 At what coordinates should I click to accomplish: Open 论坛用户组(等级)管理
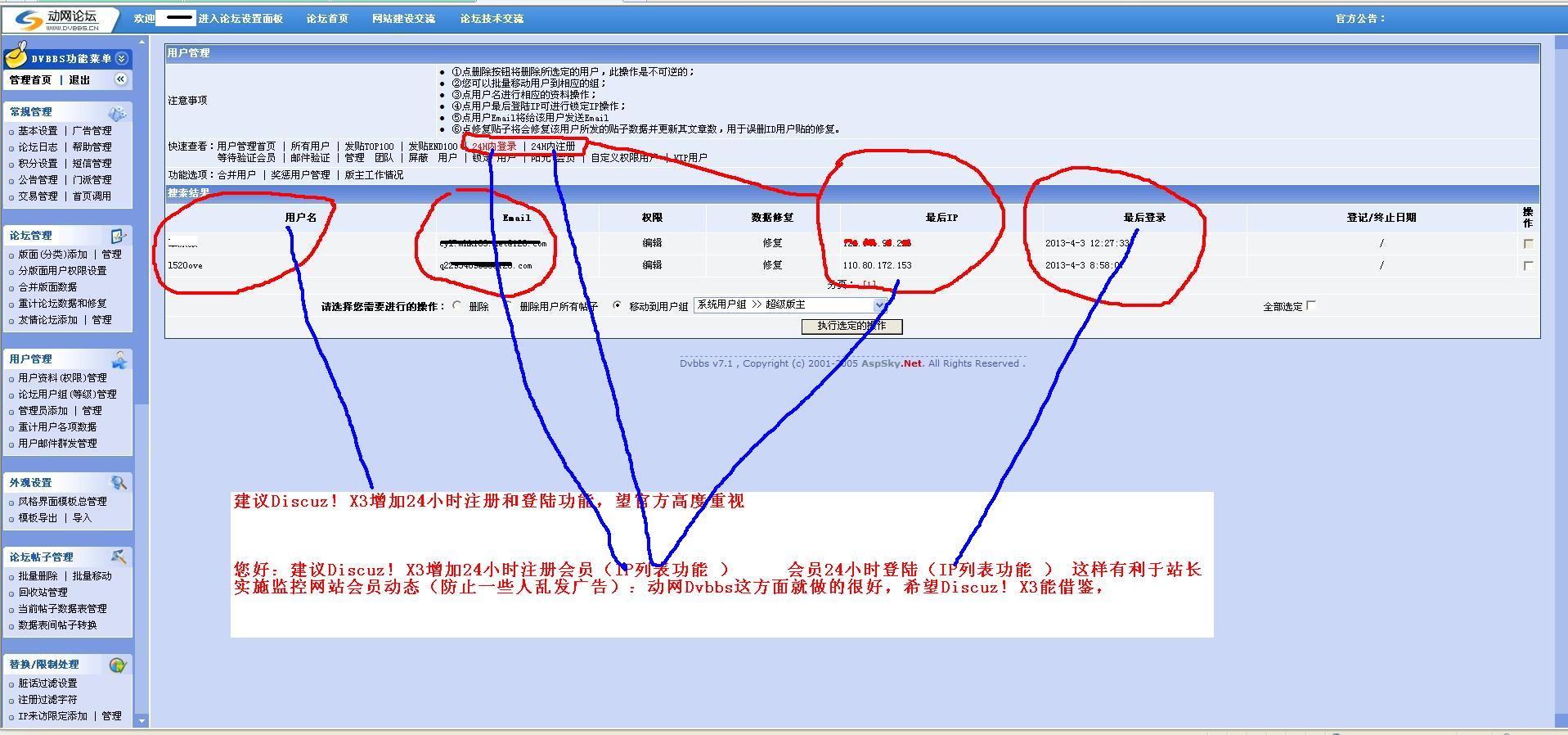pos(67,395)
